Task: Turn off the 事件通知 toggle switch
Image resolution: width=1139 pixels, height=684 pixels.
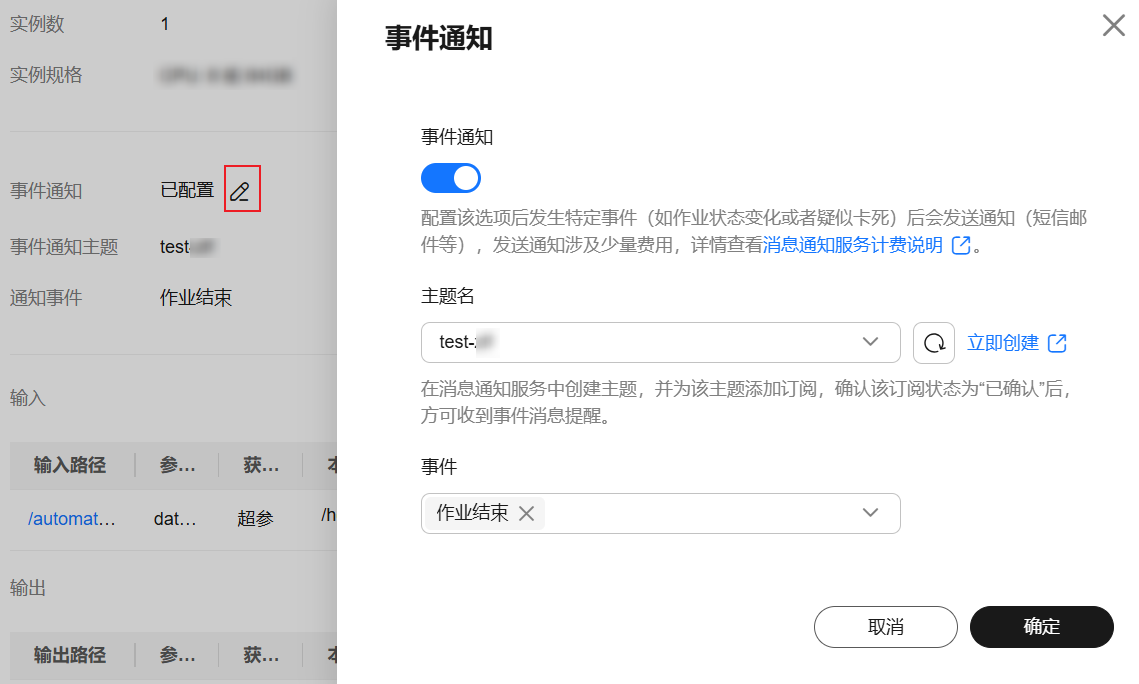Action: (x=450, y=178)
